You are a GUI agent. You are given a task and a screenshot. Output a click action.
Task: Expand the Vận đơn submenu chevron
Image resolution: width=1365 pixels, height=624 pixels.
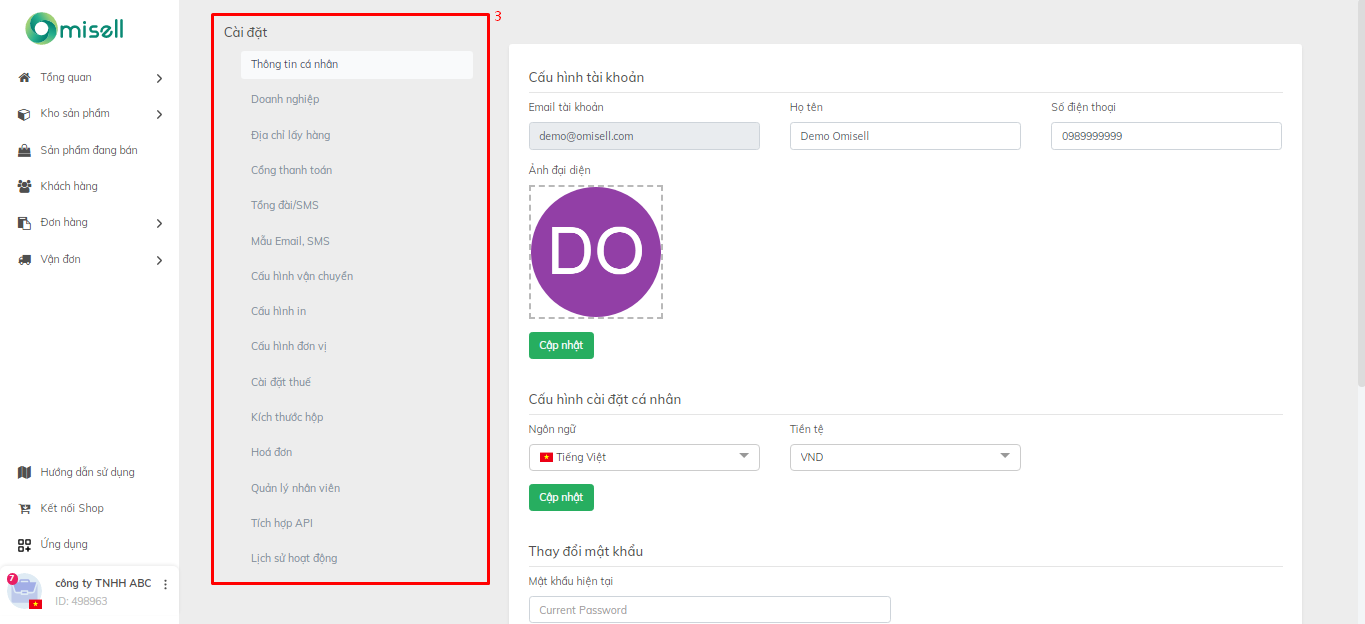[x=159, y=259]
